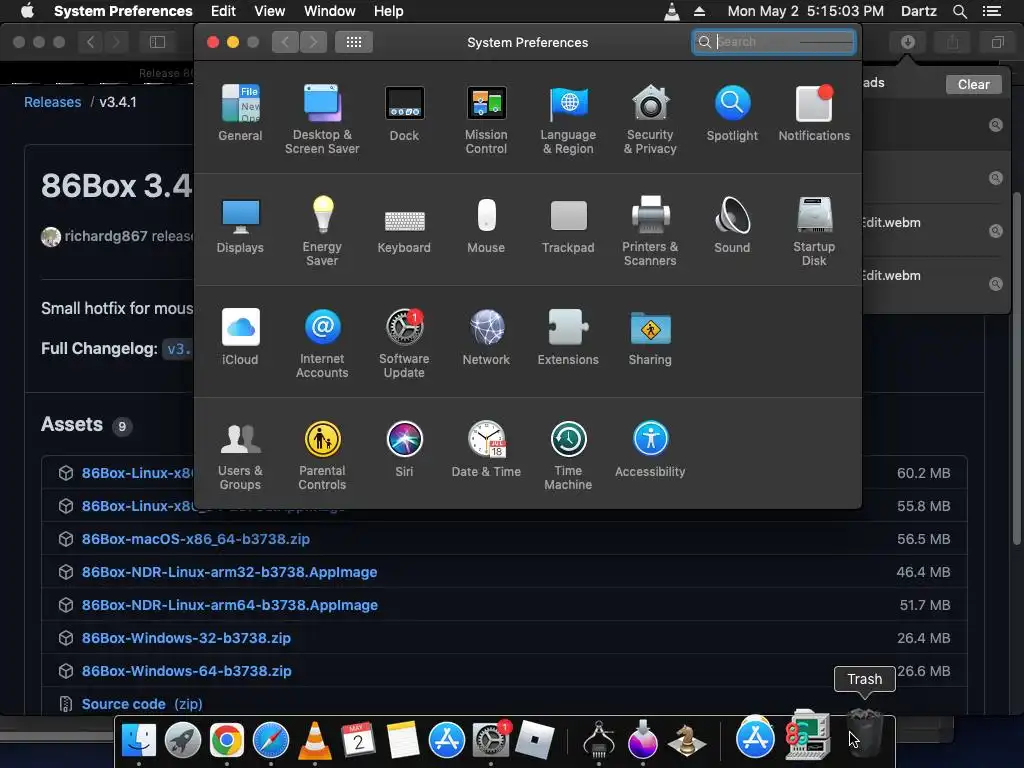The image size is (1024, 768).
Task: Open Google Chrome from the Dock
Action: click(x=227, y=740)
